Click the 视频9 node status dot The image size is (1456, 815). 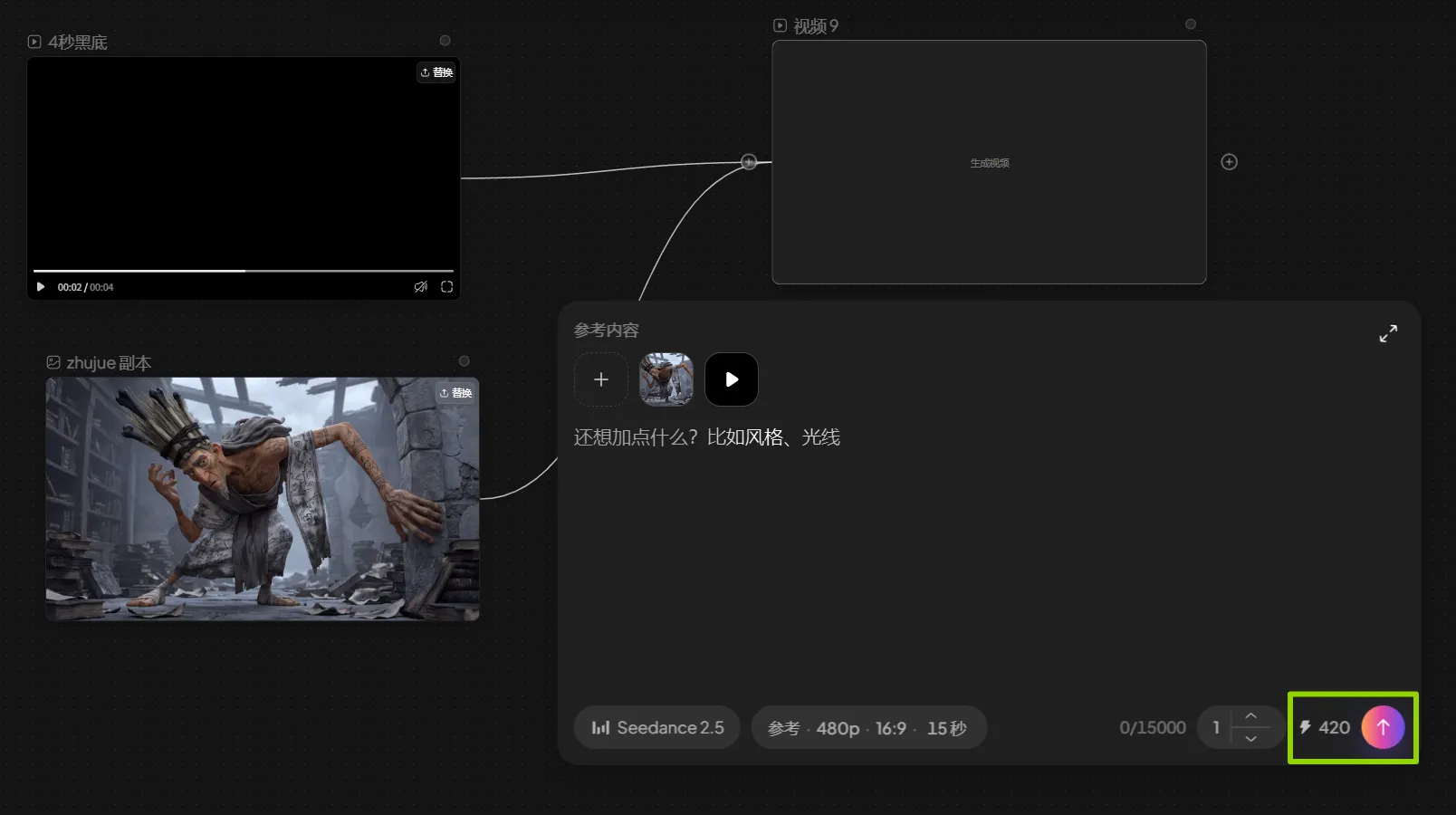1191,24
